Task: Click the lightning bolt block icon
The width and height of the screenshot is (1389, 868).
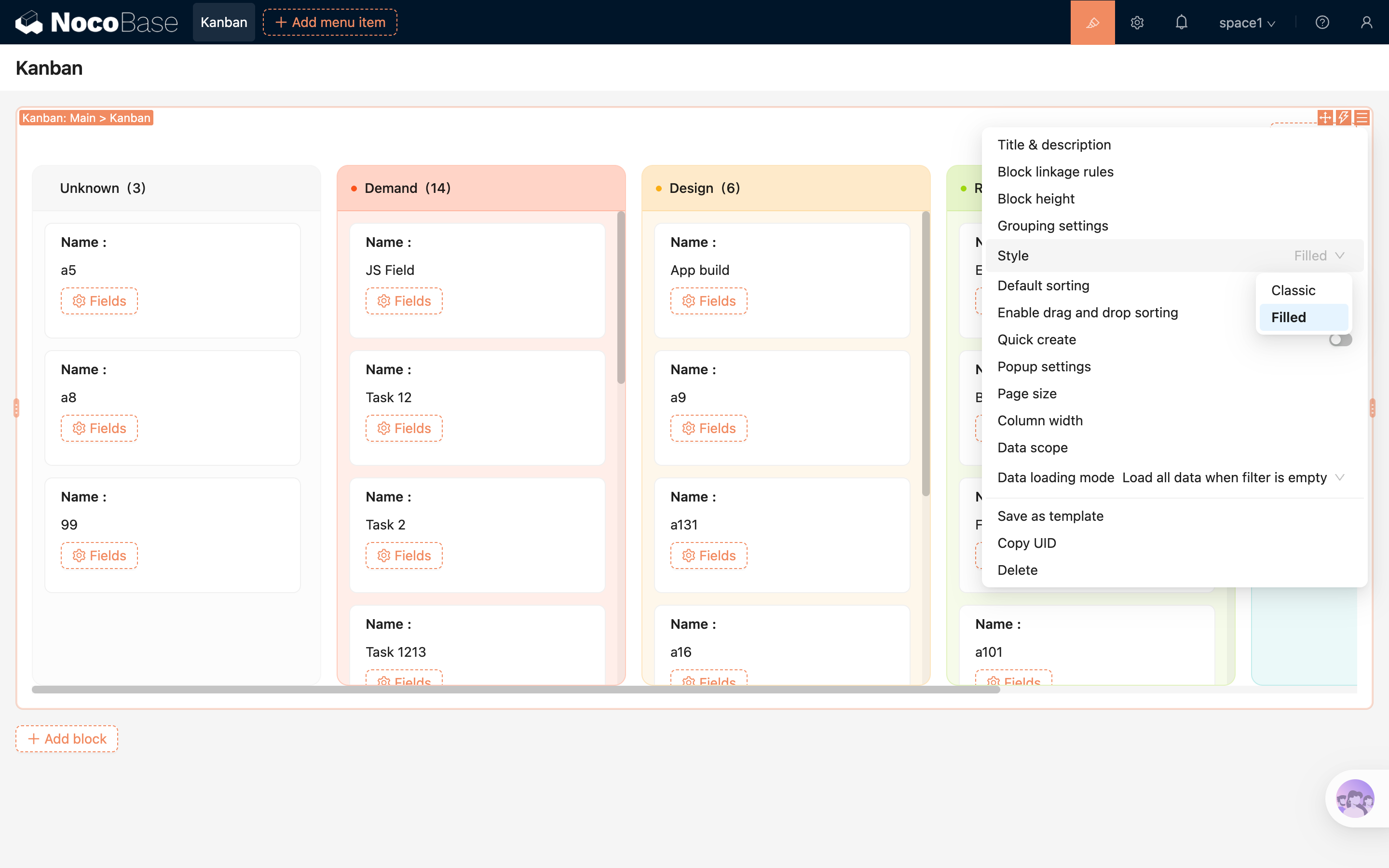Action: tap(1343, 118)
